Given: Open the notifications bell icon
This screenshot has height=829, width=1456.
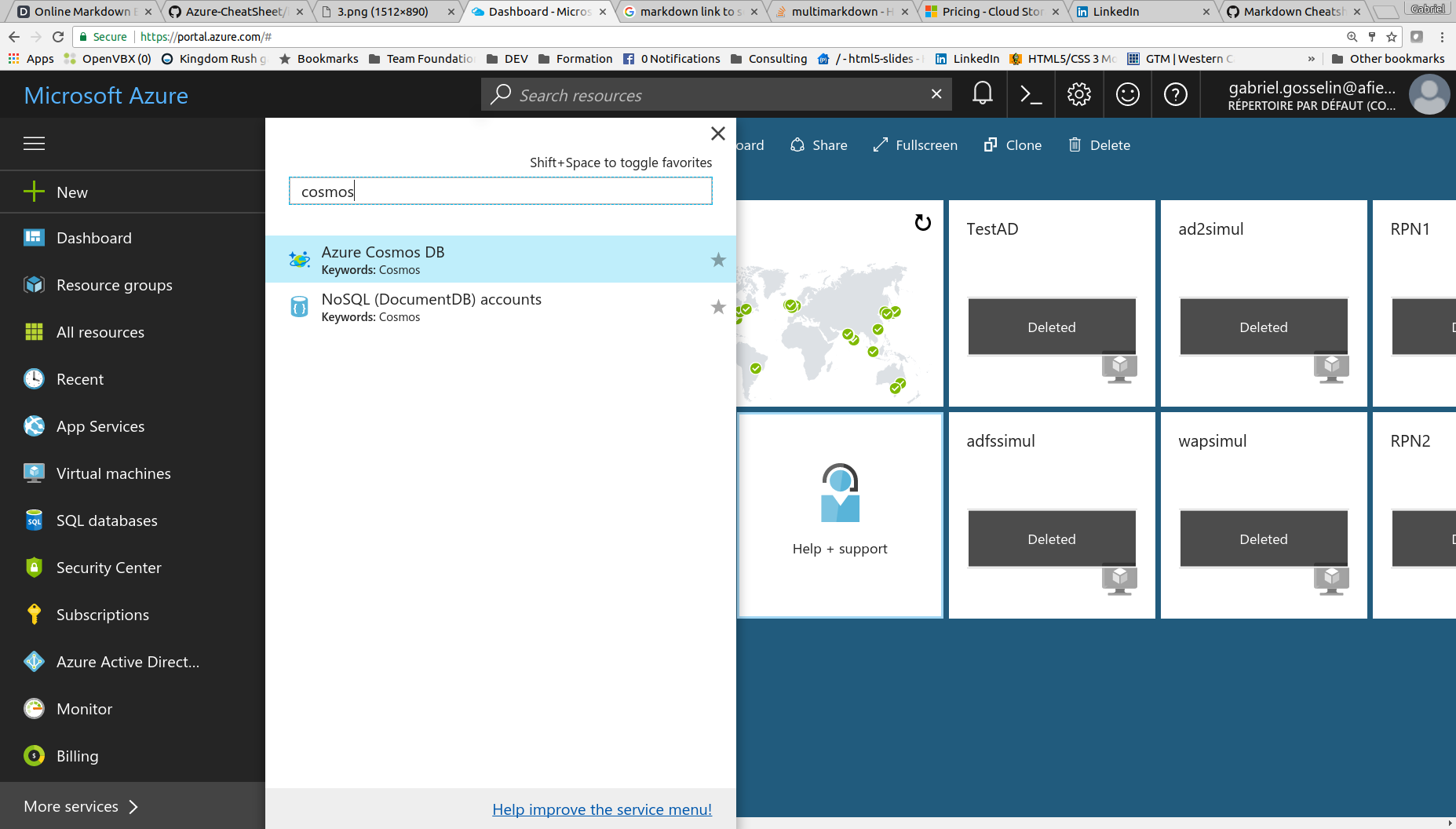Looking at the screenshot, I should 982,94.
